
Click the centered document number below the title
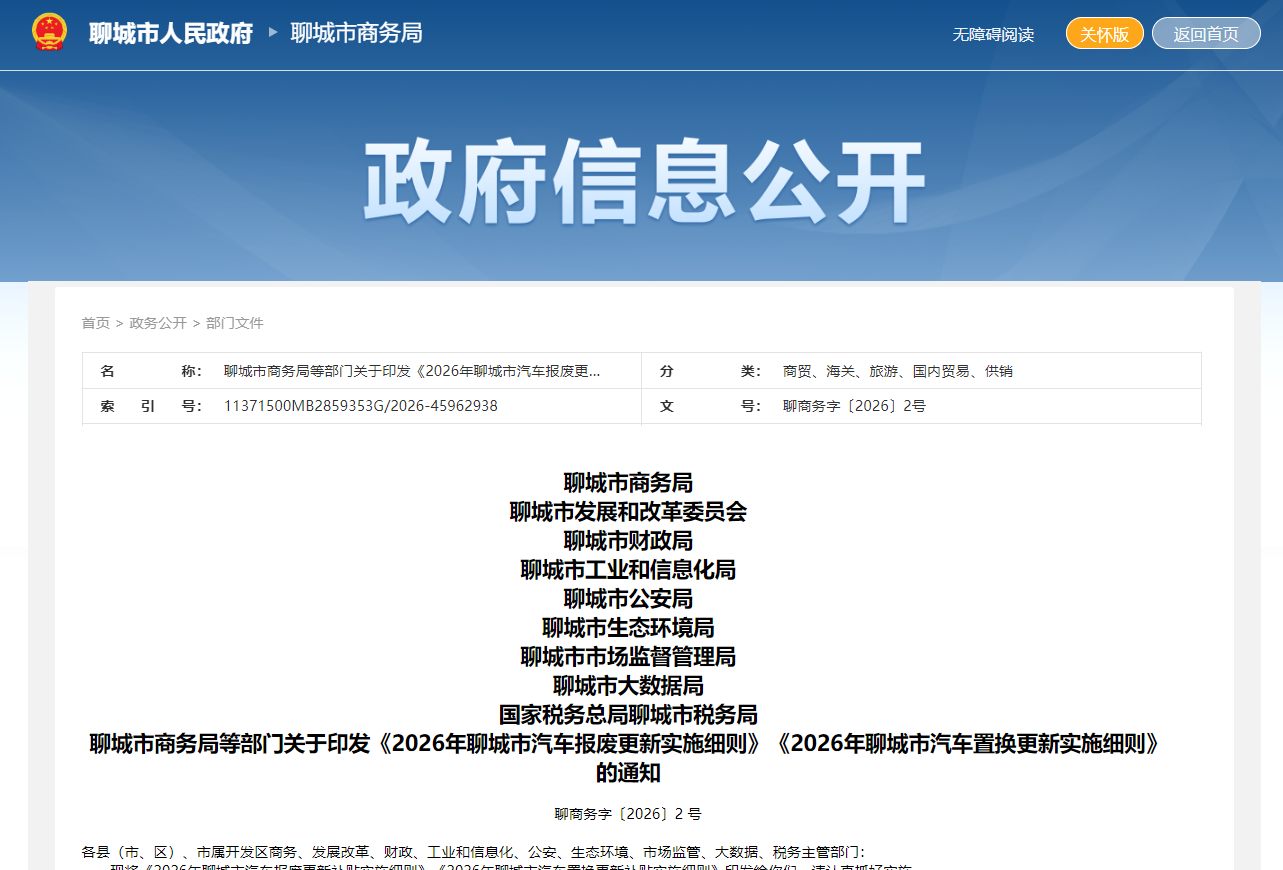point(628,814)
